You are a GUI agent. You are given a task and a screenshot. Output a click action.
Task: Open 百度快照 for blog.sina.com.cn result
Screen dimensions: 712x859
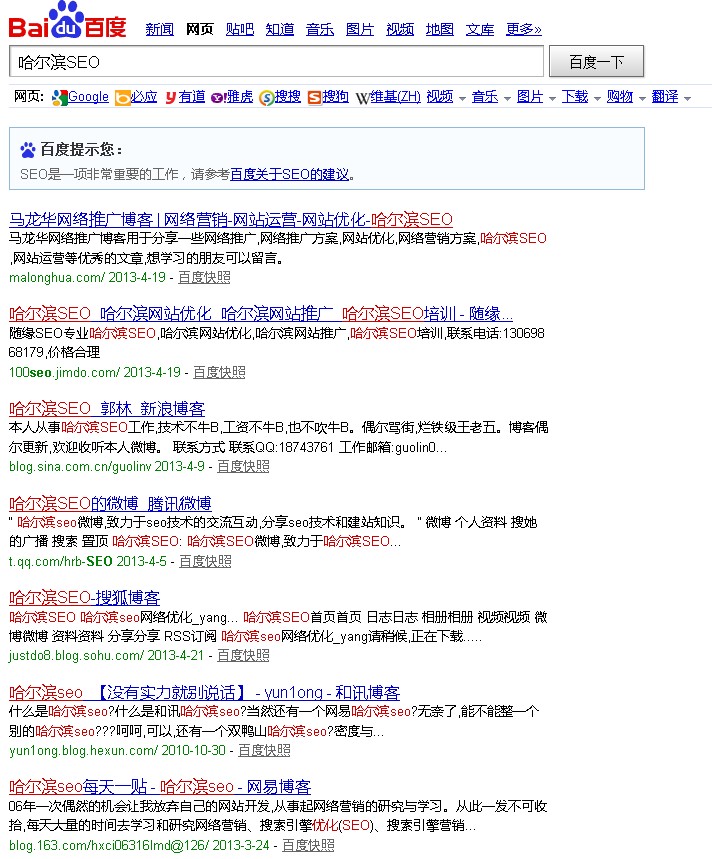coord(243,467)
